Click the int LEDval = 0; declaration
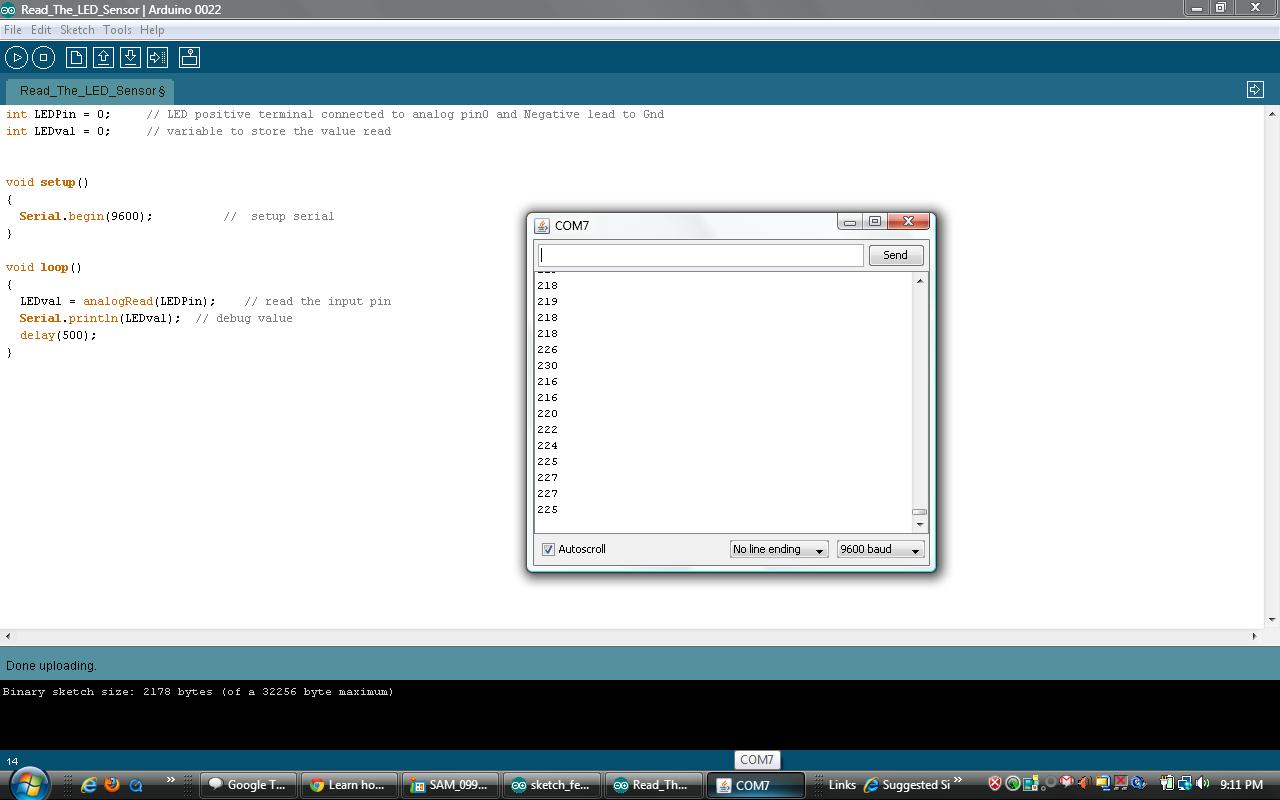Screen dimensions: 1280x800 coord(58,131)
